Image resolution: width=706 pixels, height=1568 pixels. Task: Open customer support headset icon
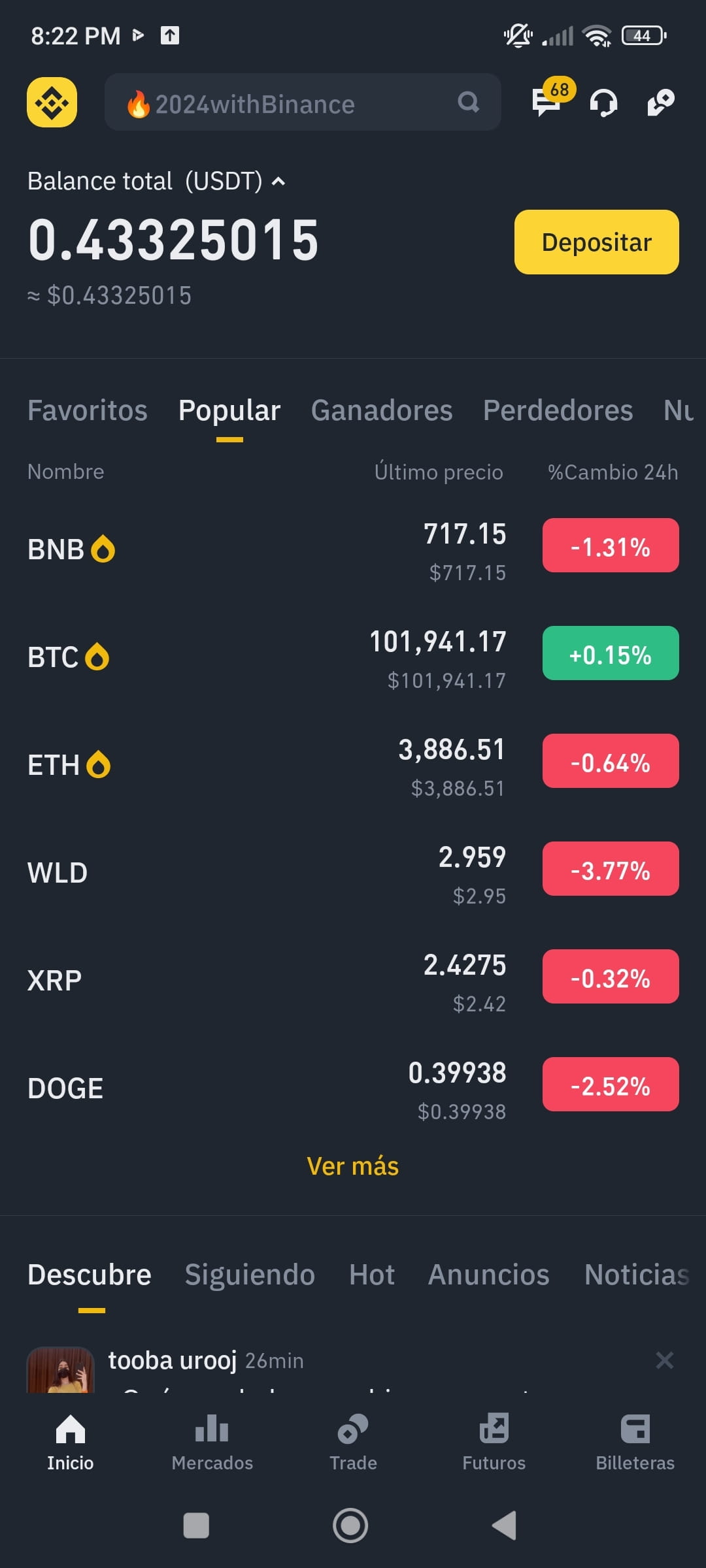(x=603, y=103)
